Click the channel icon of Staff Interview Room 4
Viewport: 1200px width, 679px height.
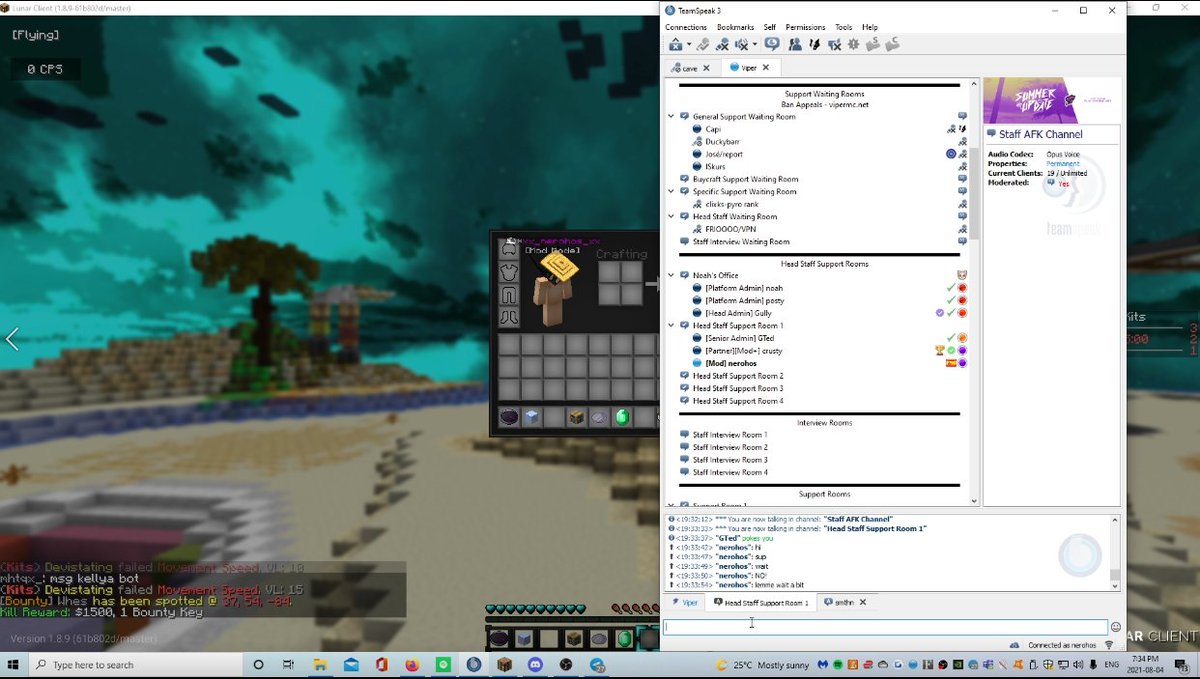(x=685, y=472)
